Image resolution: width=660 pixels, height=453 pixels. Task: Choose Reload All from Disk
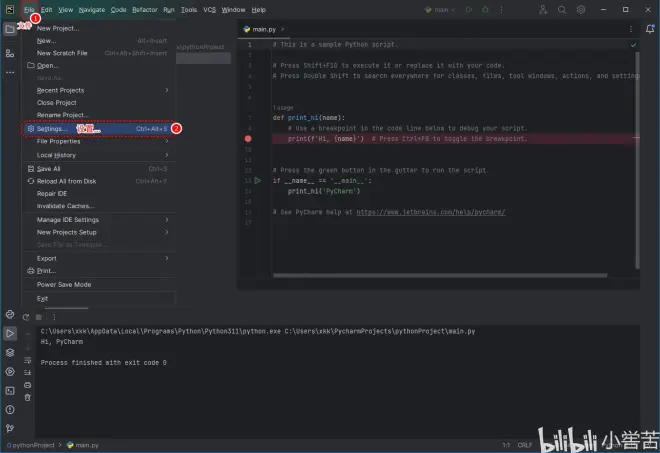(x=100, y=181)
